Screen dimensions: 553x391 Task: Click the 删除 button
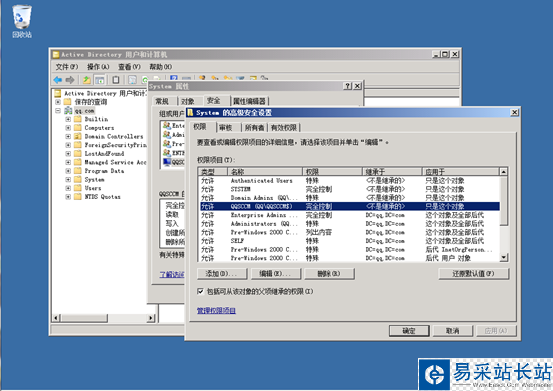329,274
